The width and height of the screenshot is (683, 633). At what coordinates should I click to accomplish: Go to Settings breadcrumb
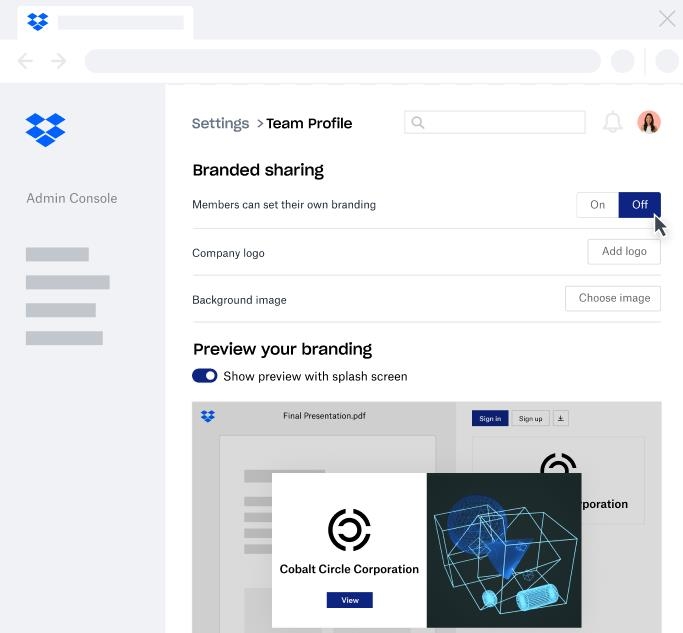pyautogui.click(x=220, y=123)
